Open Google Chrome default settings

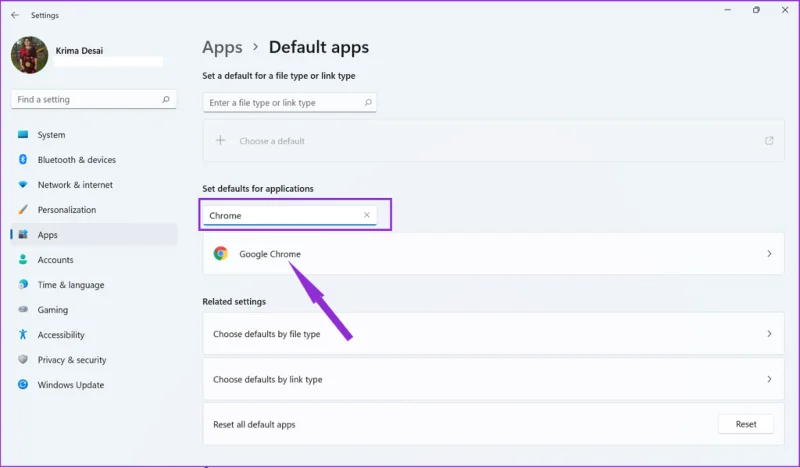[493, 254]
